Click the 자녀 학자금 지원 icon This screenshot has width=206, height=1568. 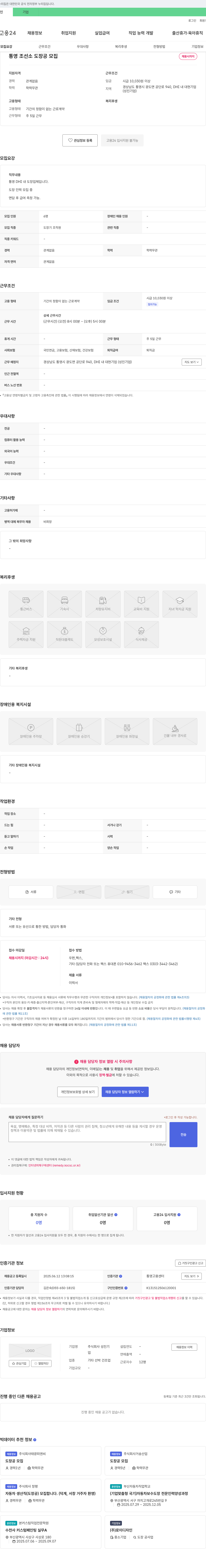[180, 604]
